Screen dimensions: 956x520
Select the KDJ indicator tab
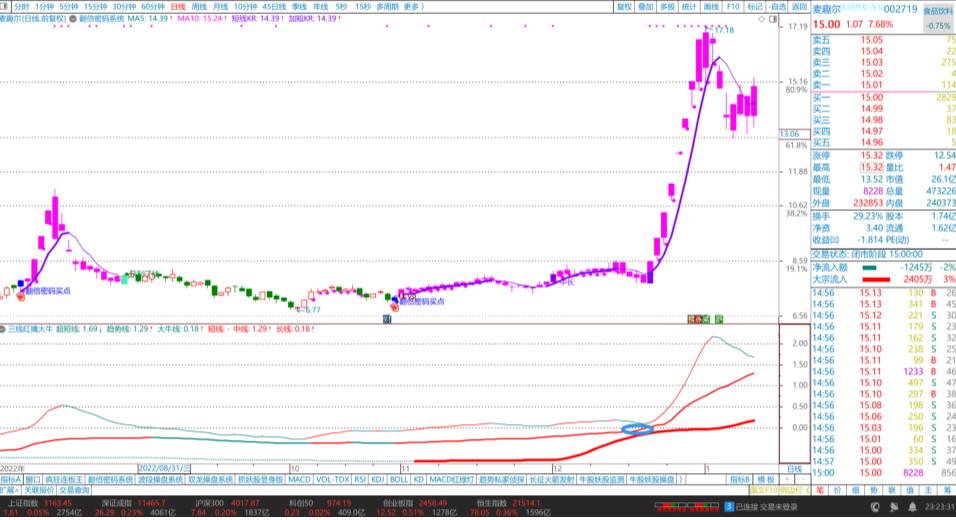pyautogui.click(x=377, y=480)
